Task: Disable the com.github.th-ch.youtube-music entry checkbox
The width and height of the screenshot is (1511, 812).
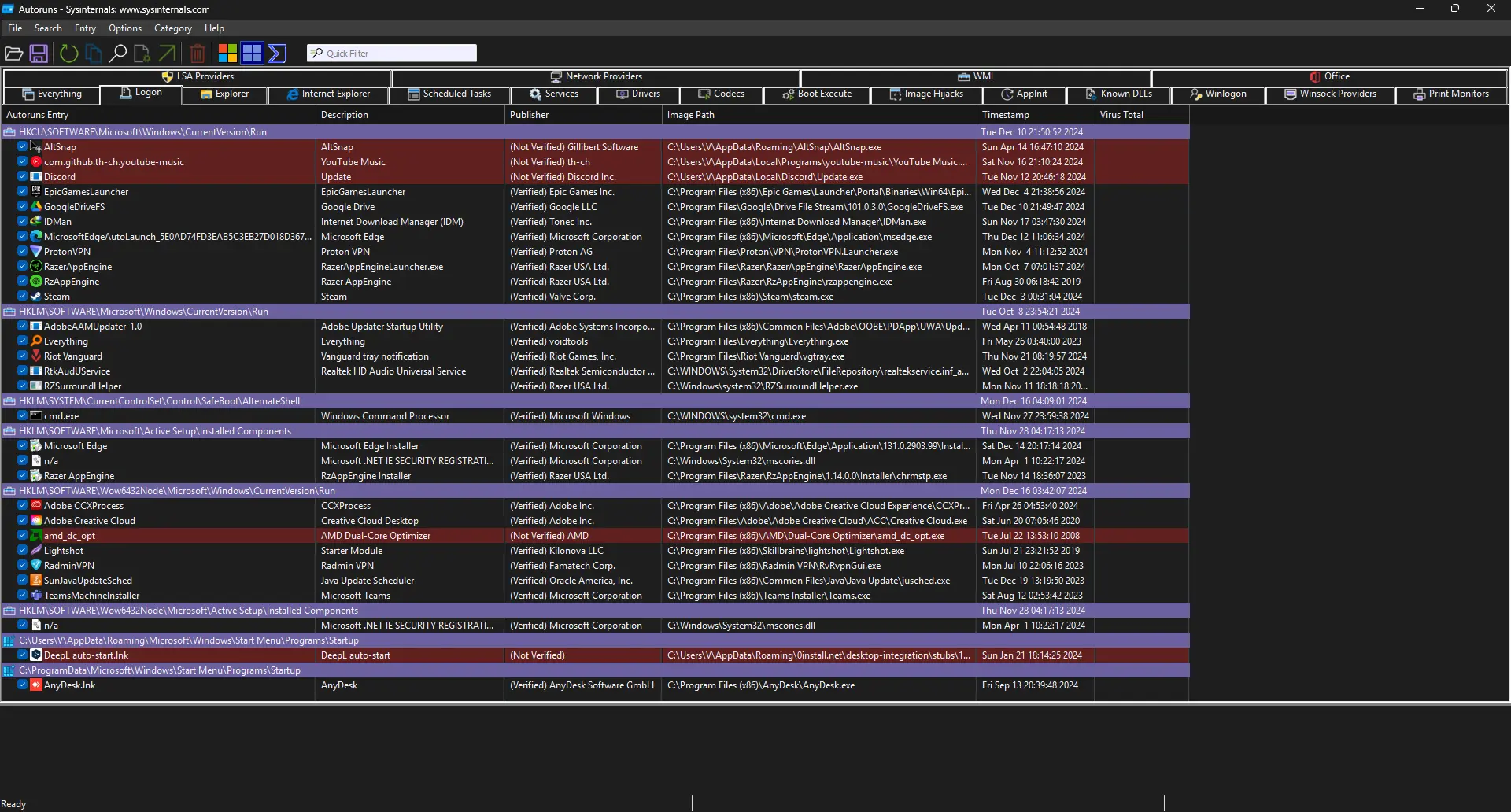Action: (23, 162)
